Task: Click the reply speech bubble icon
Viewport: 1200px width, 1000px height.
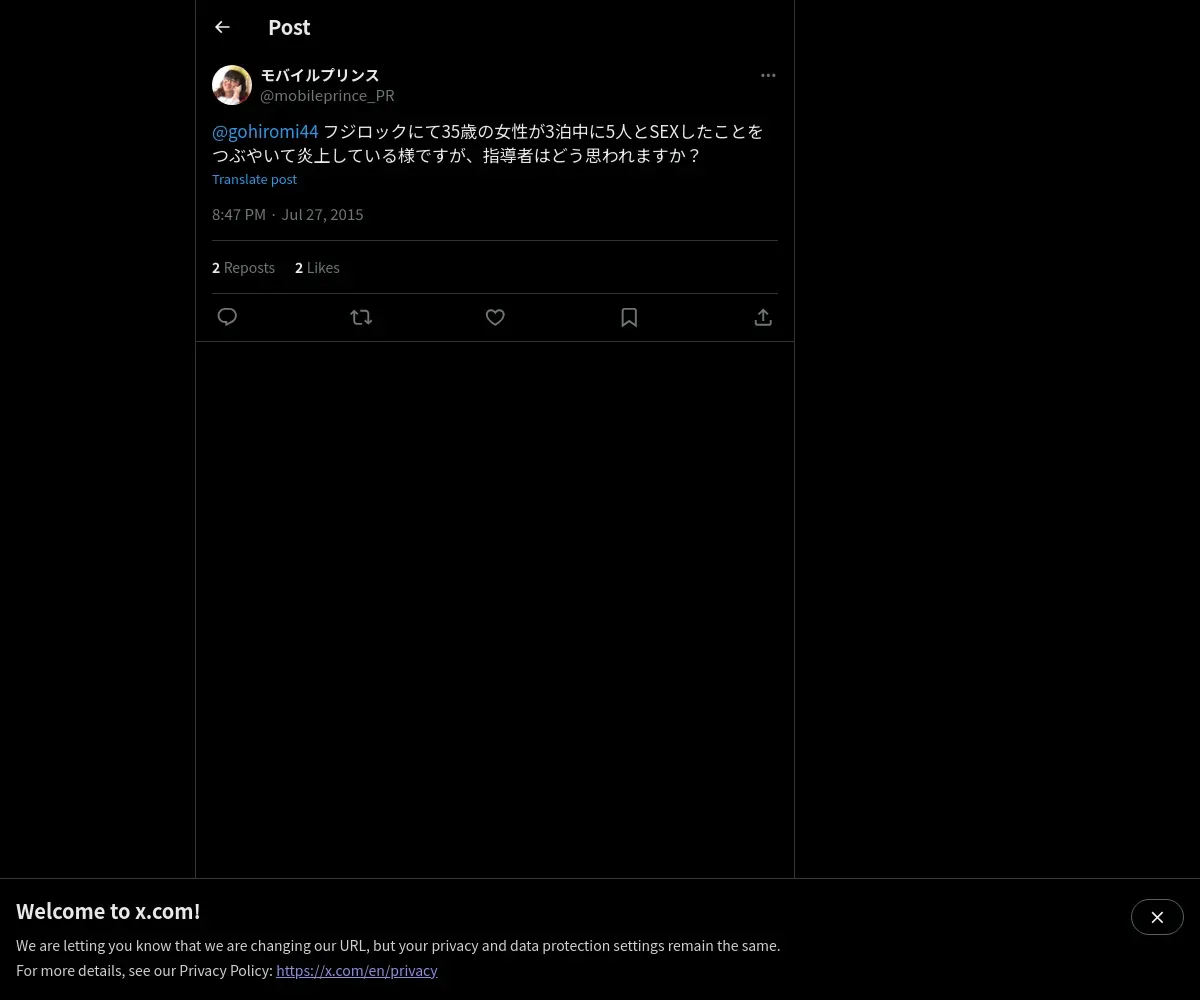Action: (227, 317)
